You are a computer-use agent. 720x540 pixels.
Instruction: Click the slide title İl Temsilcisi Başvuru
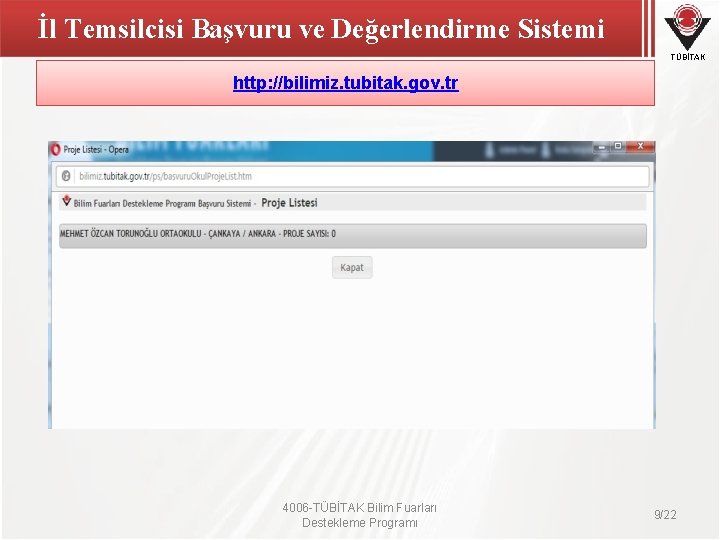click(x=321, y=28)
